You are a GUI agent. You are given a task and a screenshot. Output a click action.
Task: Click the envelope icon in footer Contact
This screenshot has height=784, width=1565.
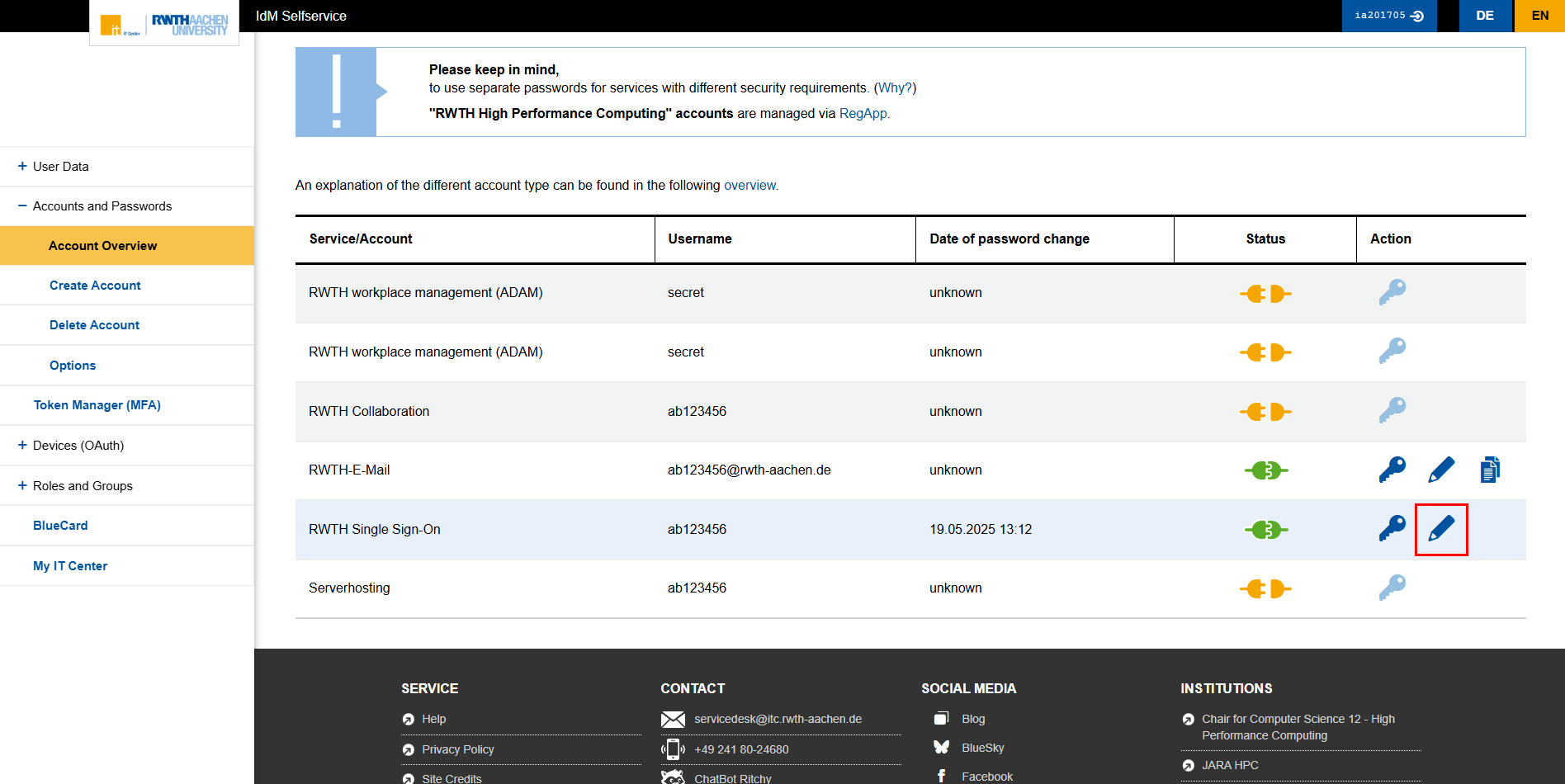(x=673, y=720)
